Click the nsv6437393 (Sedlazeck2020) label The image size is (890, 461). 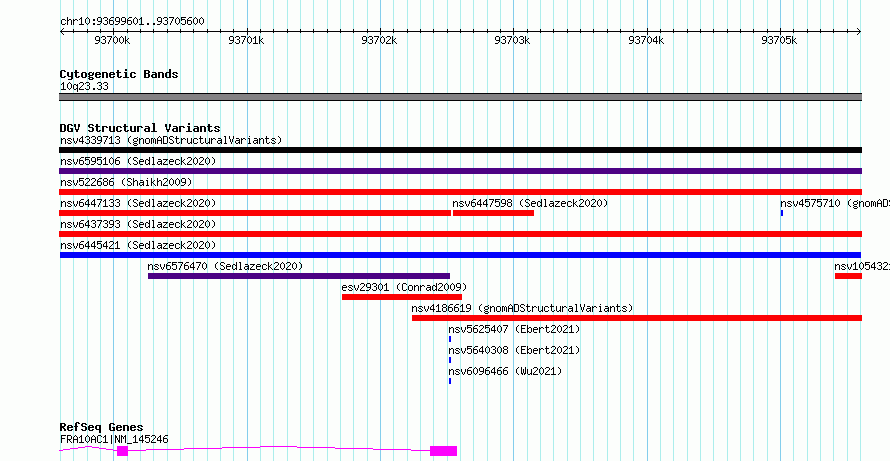click(x=138, y=224)
